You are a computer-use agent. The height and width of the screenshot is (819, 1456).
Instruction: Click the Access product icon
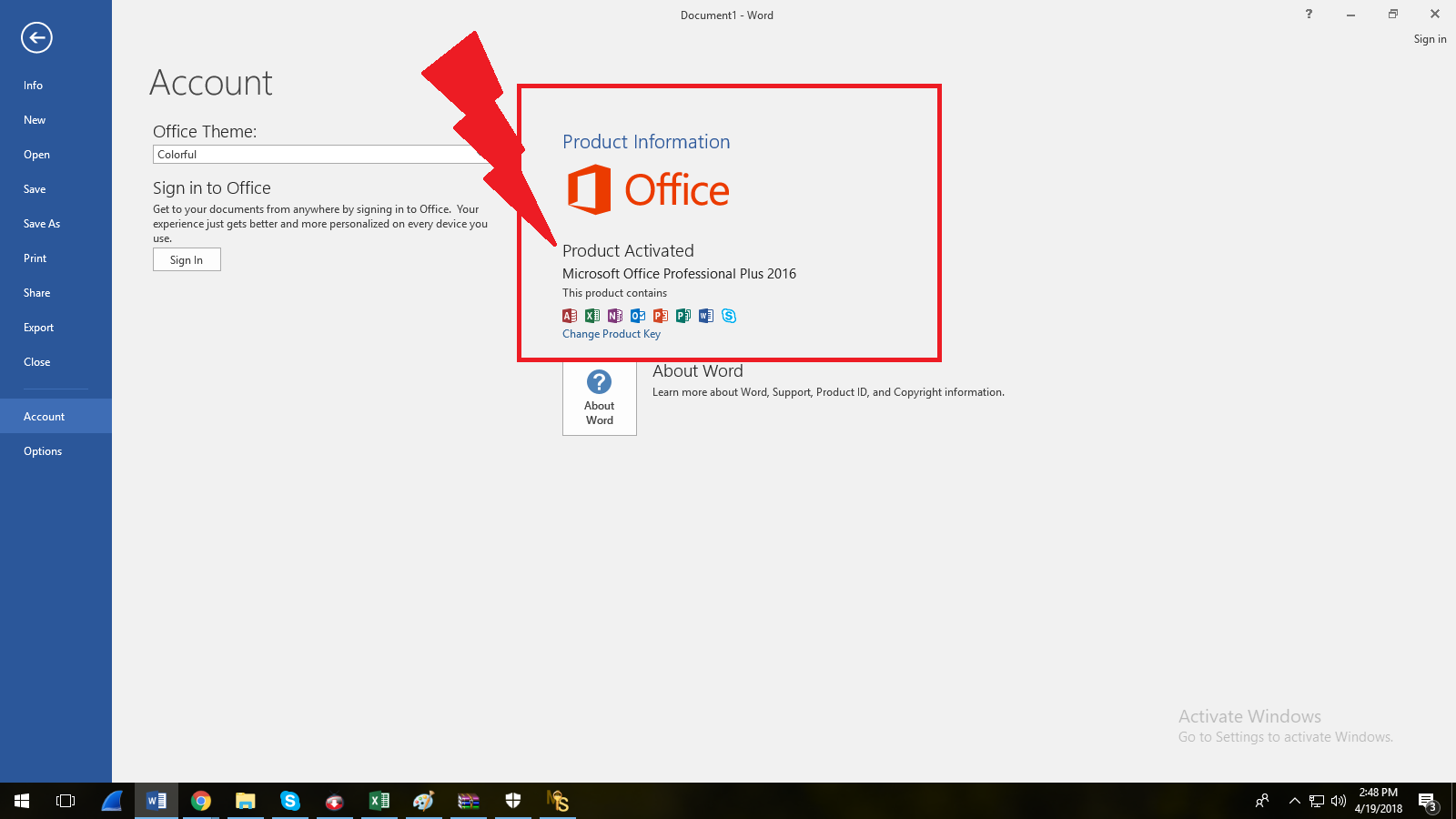[x=570, y=316]
